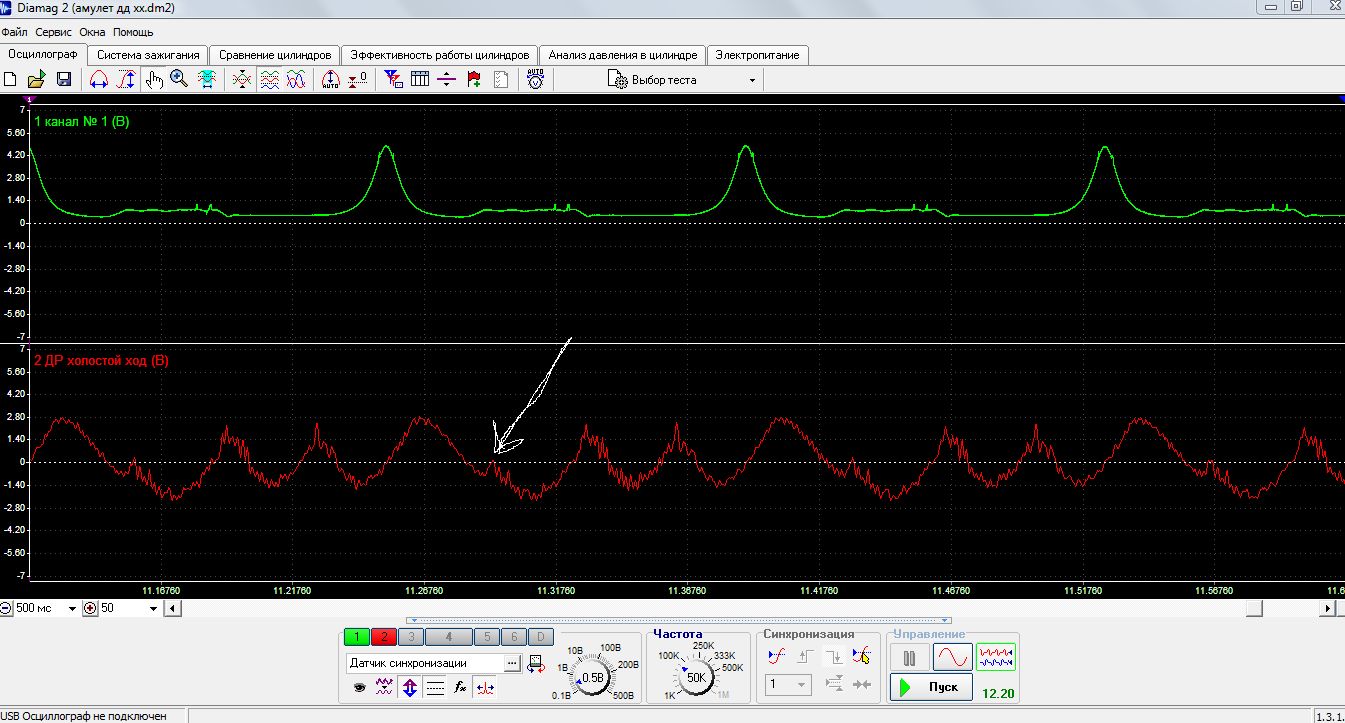Toggle channel visibility eye icon

click(x=359, y=688)
